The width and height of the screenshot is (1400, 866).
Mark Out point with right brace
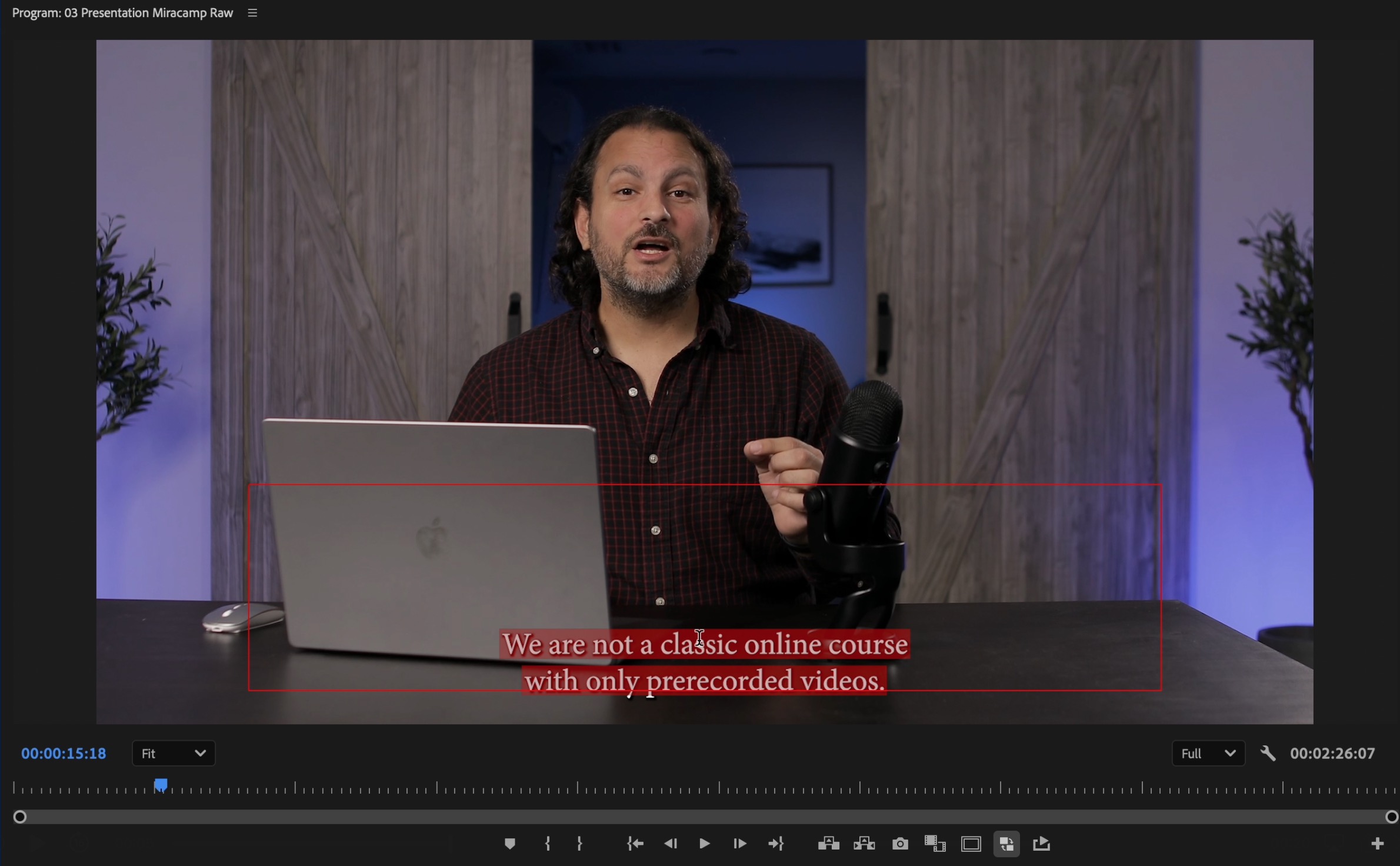(x=580, y=844)
